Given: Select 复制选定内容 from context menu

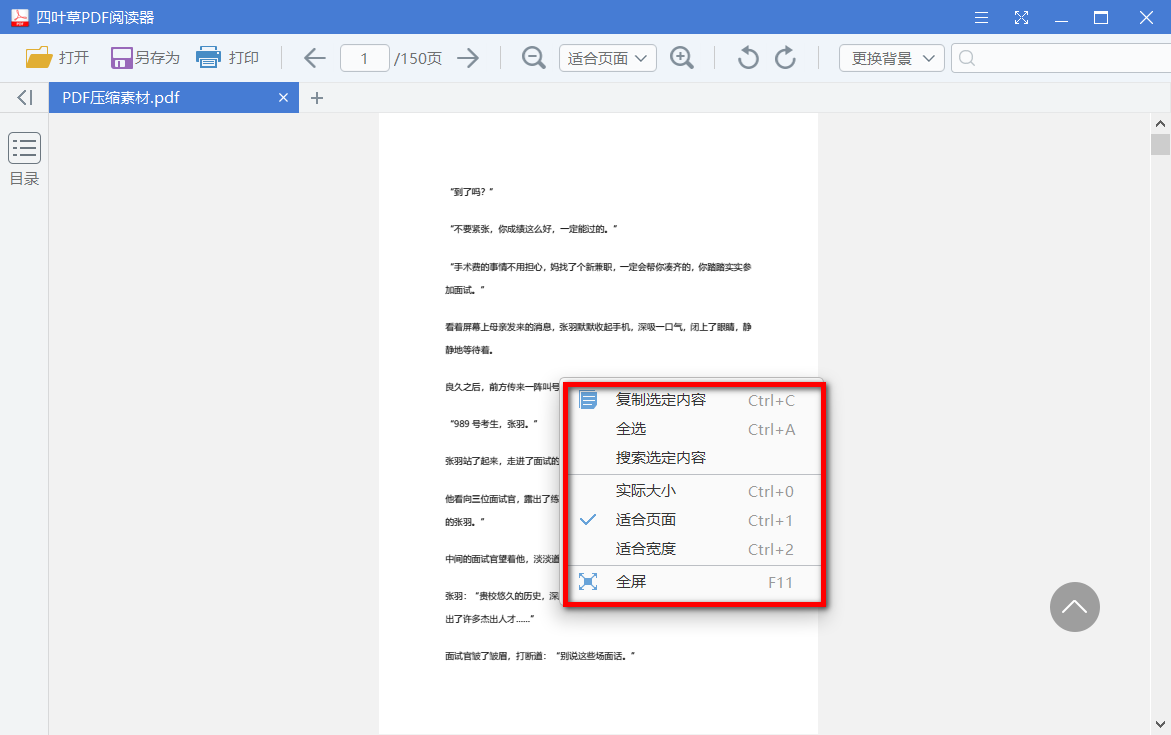Looking at the screenshot, I should coord(663,399).
